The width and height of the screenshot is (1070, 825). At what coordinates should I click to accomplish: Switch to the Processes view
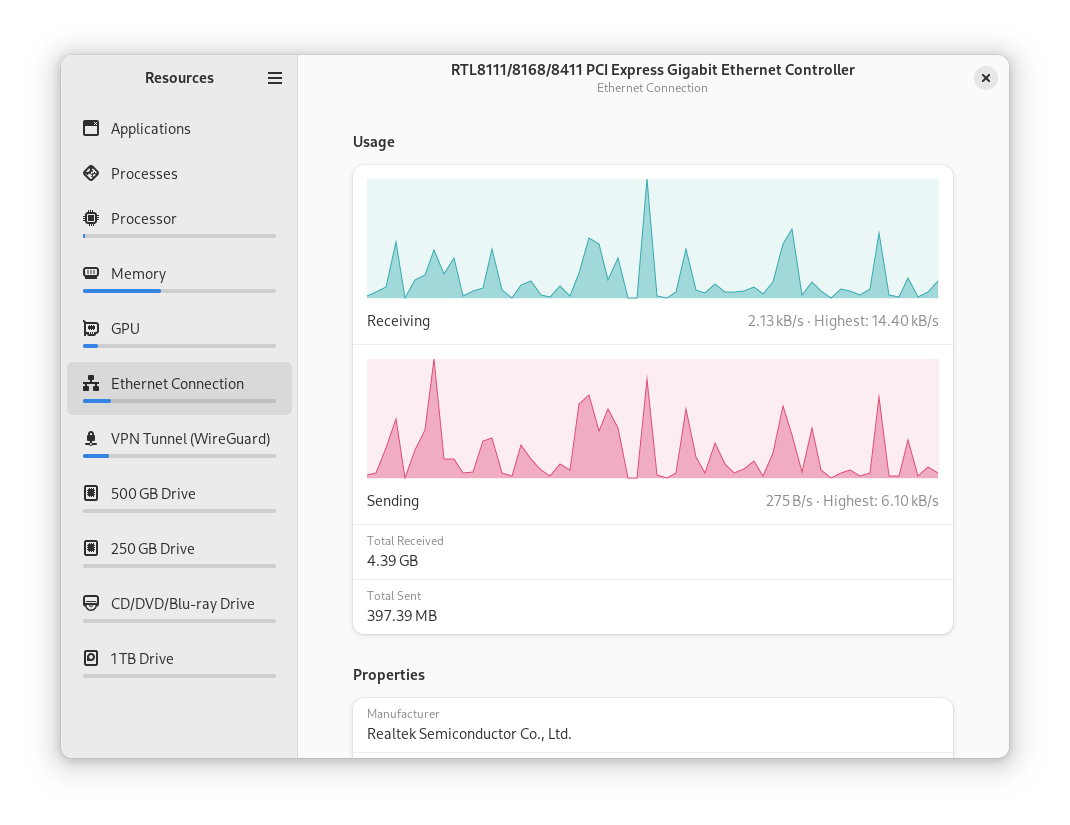(x=145, y=173)
